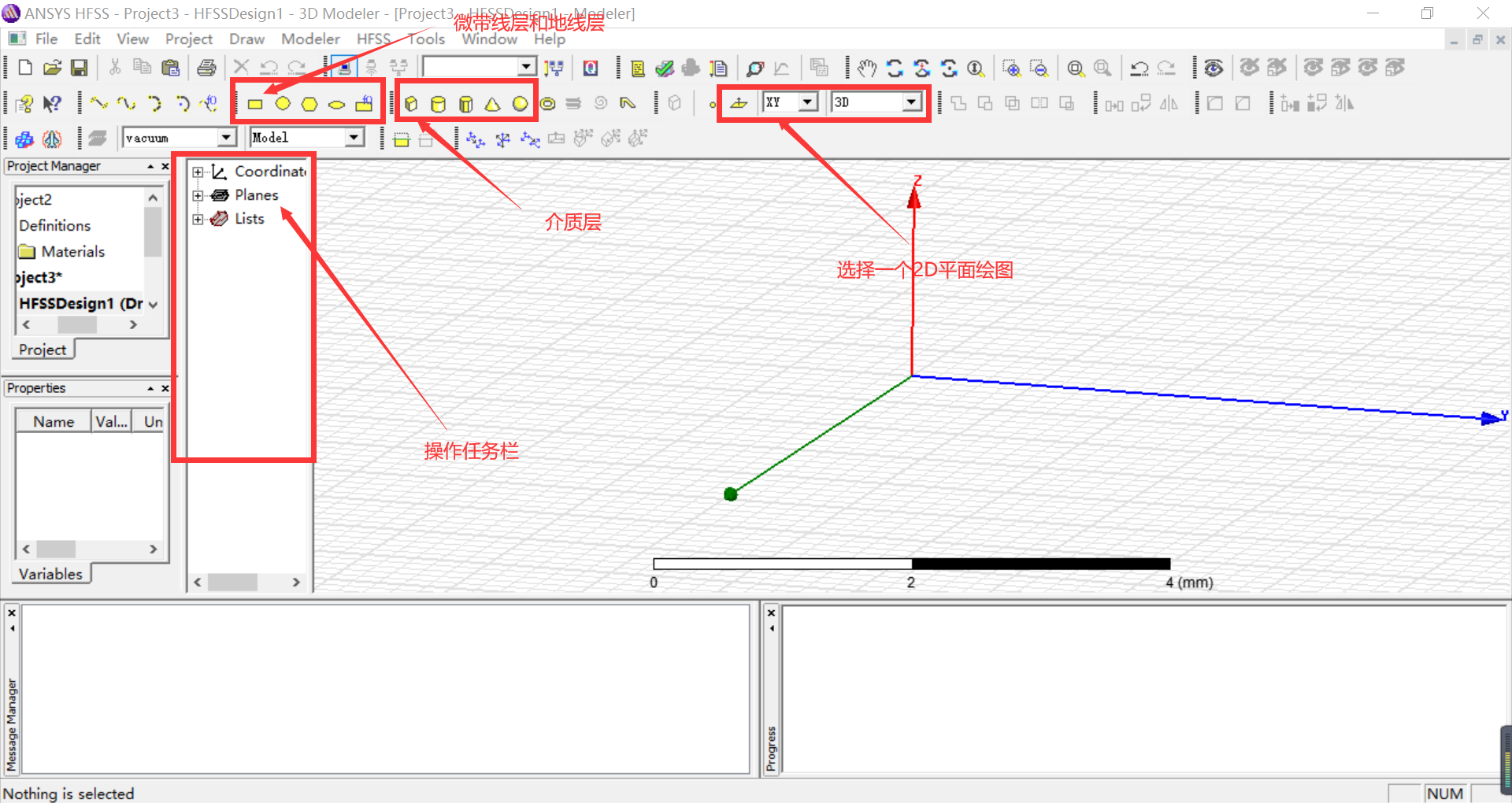Open the Edit menu

point(87,39)
